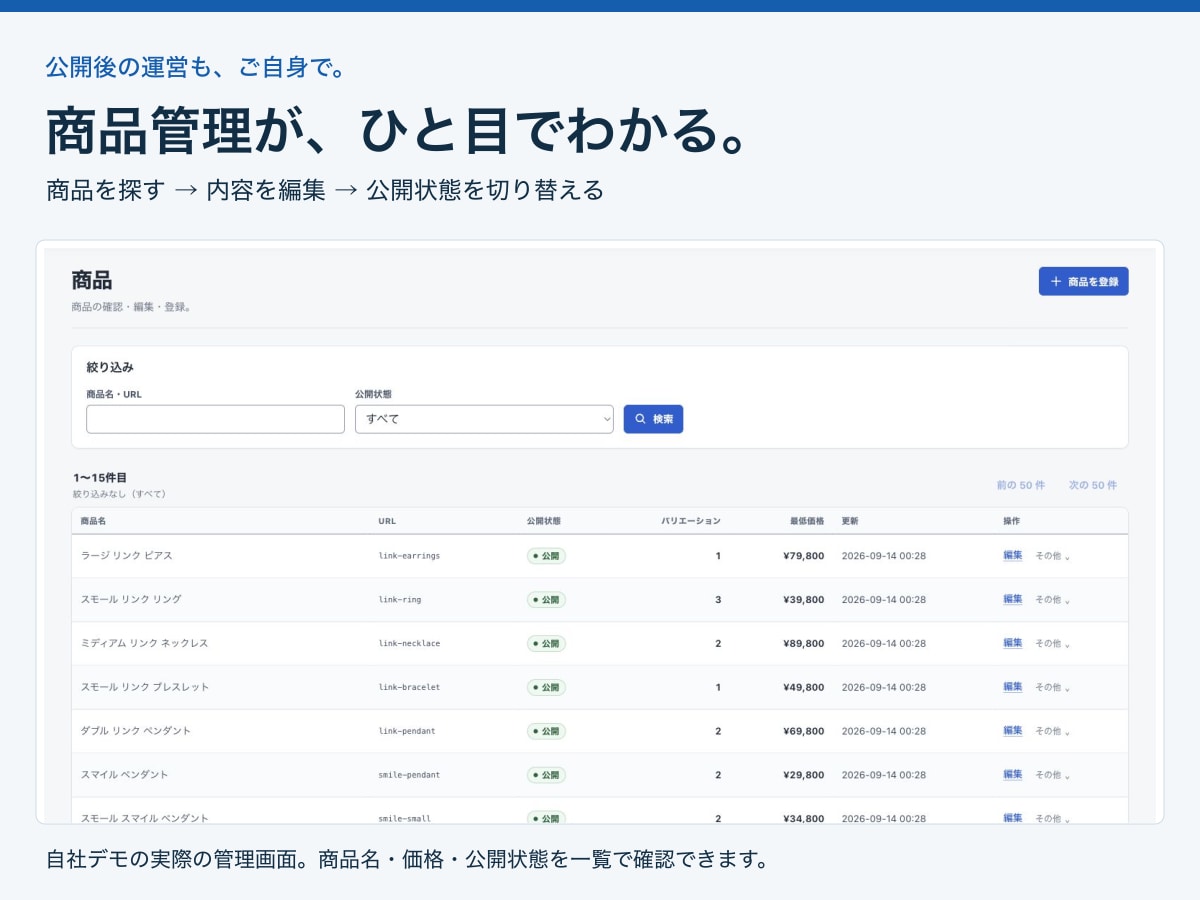Click the ¥79,800 price cell
This screenshot has height=900, width=1200.
[804, 556]
